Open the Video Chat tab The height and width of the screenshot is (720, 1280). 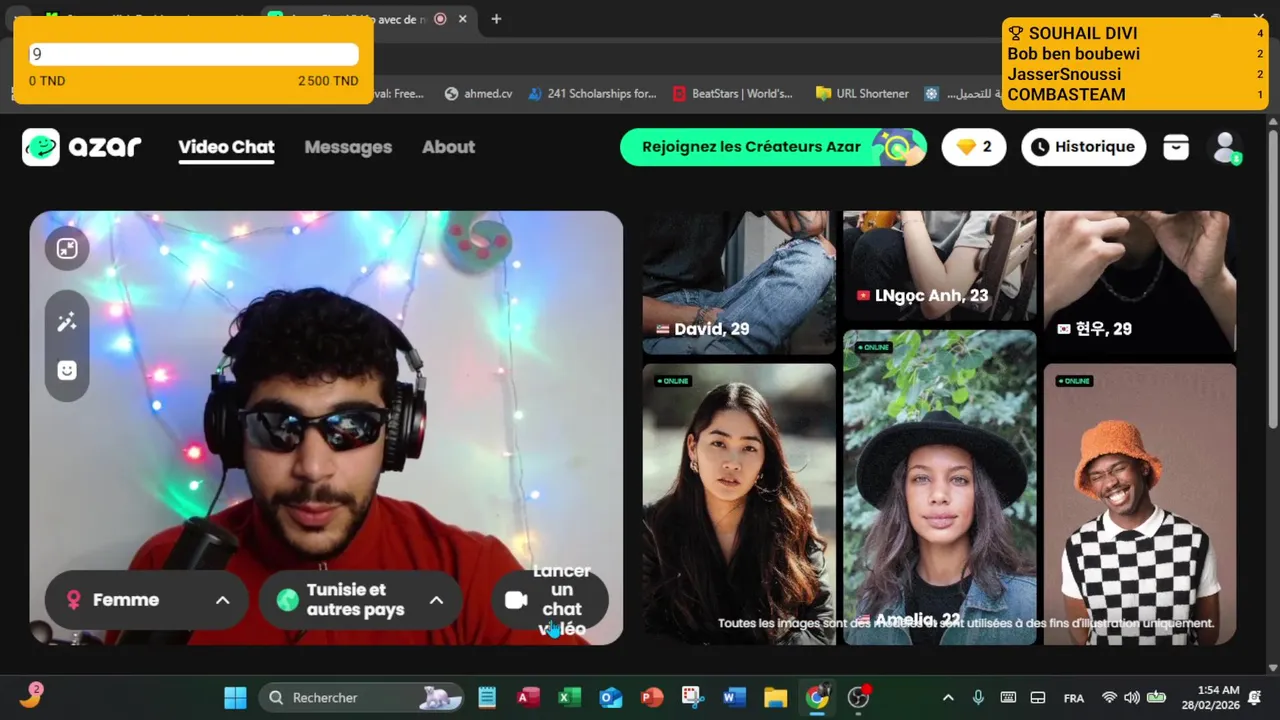tap(226, 147)
